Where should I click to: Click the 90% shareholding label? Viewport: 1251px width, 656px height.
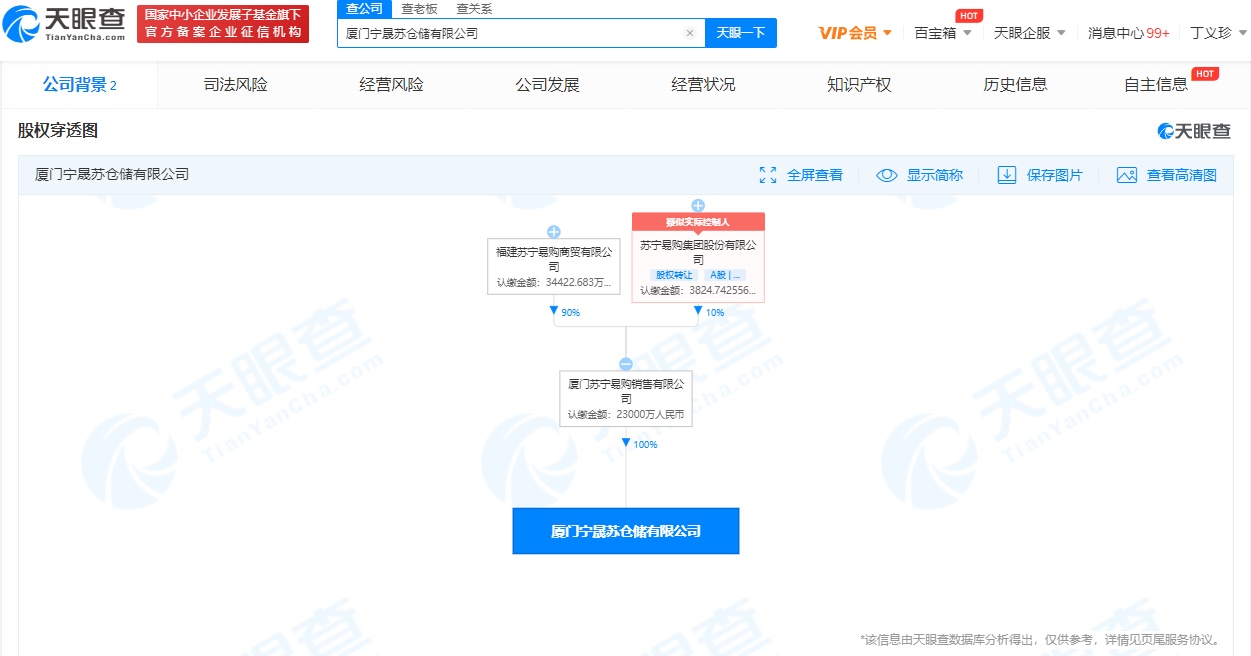[x=570, y=313]
